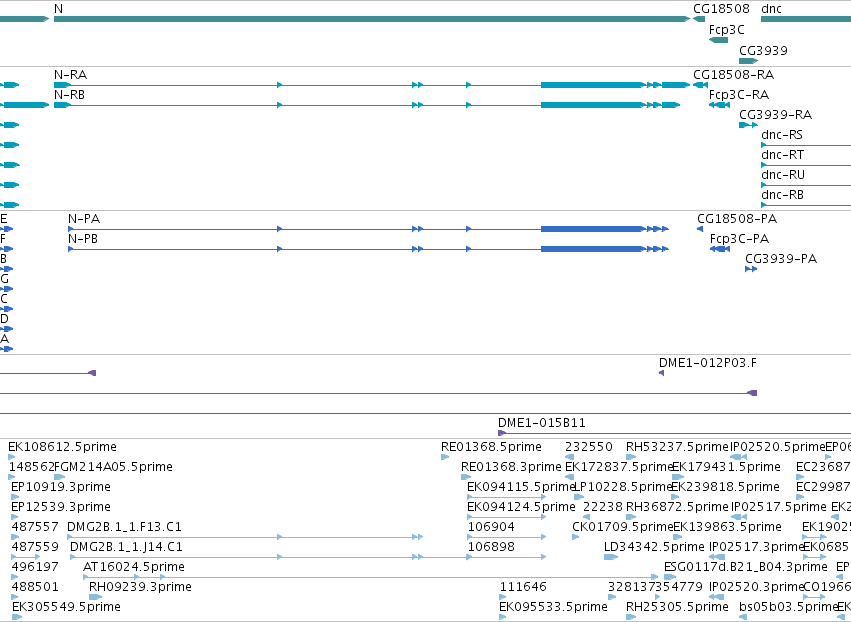The width and height of the screenshot is (851, 622).
Task: Select the 487559 feature
Action: (26, 557)
